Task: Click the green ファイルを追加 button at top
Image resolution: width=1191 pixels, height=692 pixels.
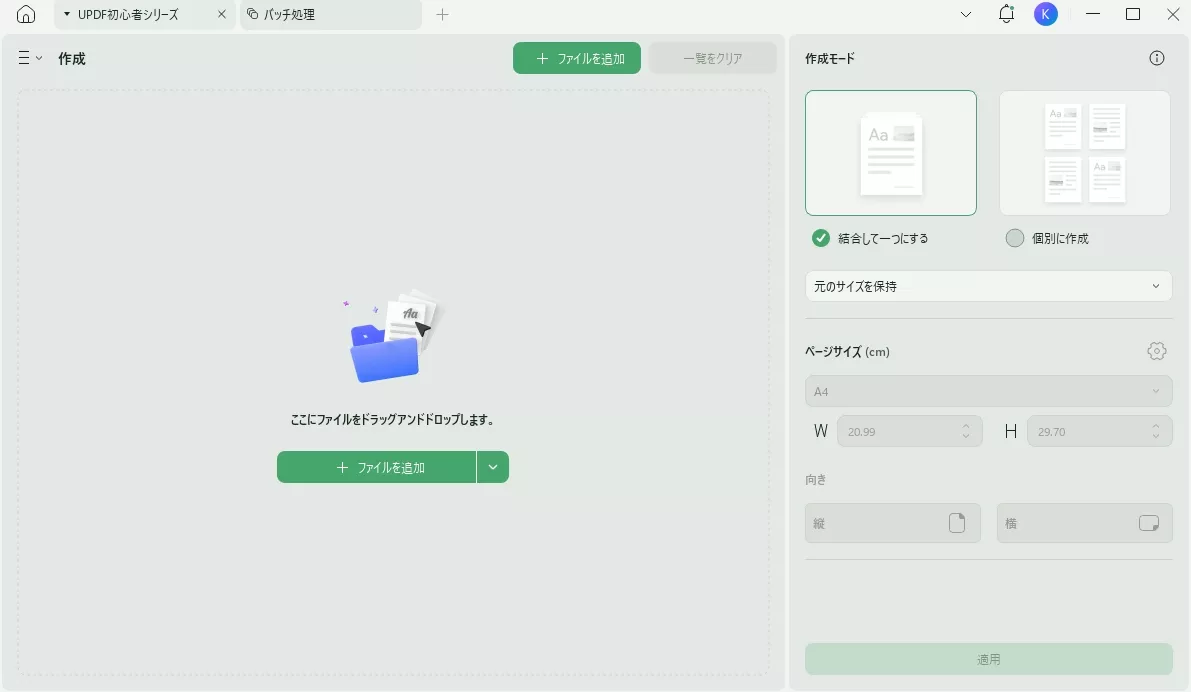Action: coord(576,58)
